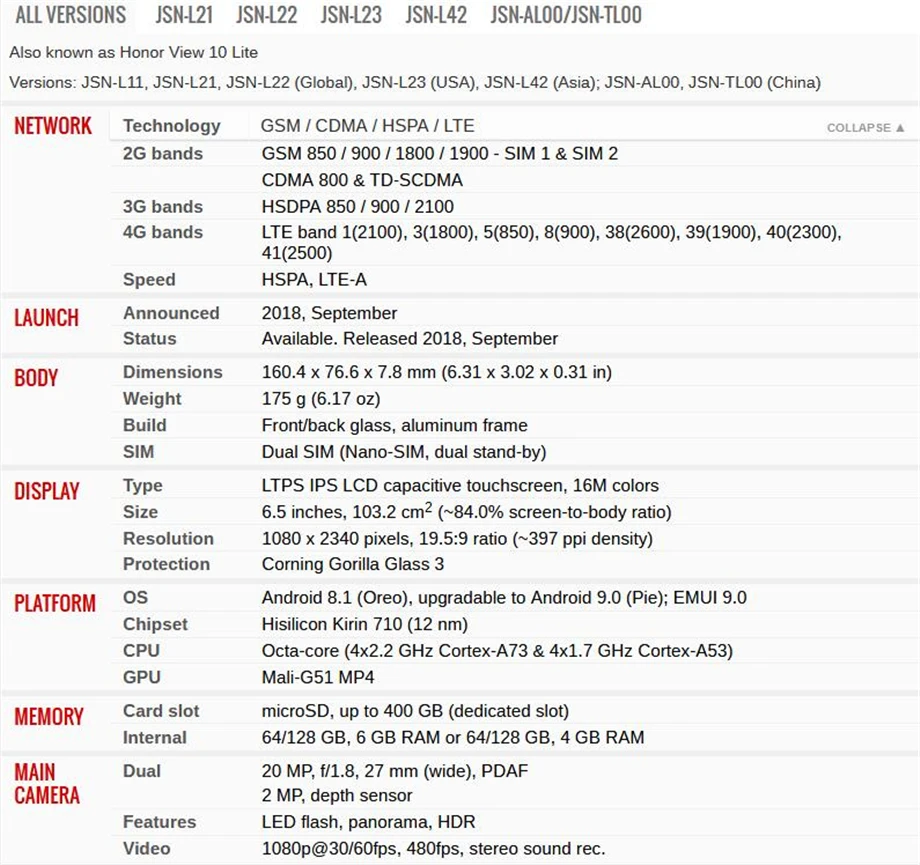Image resolution: width=920 pixels, height=865 pixels.
Task: Click the OS label
Action: click(136, 597)
